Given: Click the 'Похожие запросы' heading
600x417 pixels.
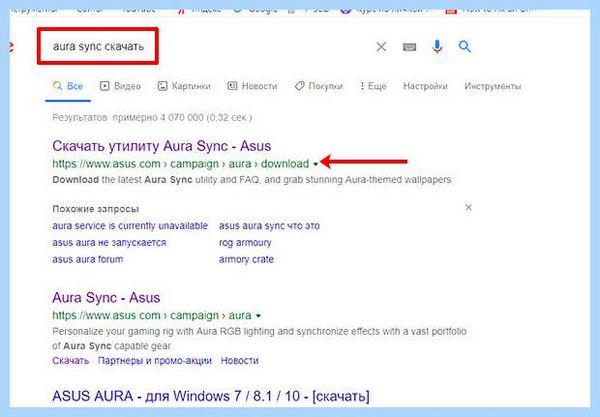Looking at the screenshot, I should tap(95, 209).
